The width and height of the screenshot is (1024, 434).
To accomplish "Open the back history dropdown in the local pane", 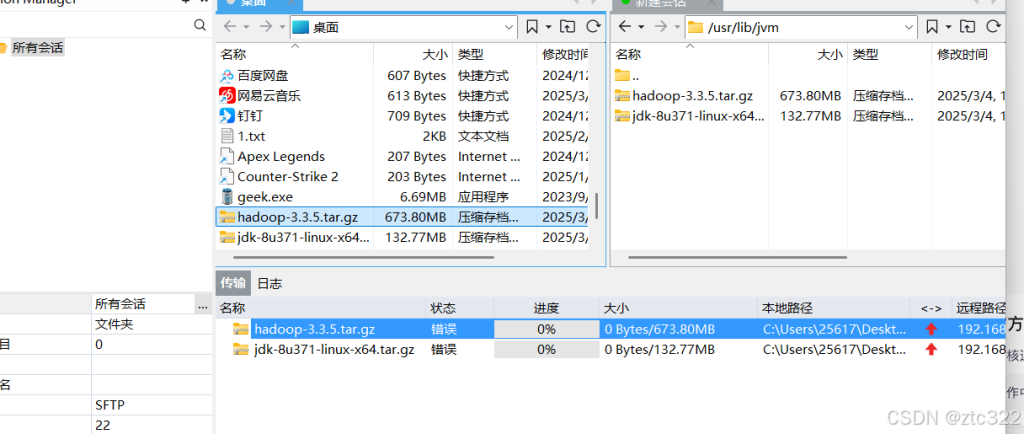I will (x=246, y=27).
